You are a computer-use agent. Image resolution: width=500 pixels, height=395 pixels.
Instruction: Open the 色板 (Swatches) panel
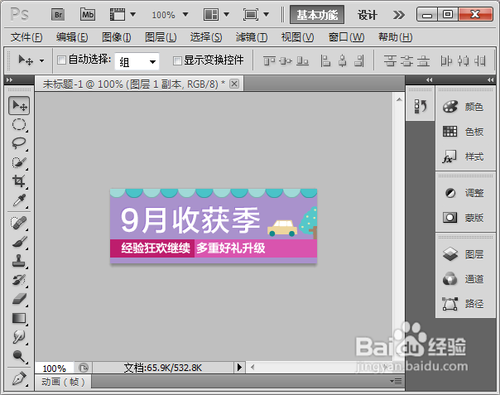tap(464, 132)
